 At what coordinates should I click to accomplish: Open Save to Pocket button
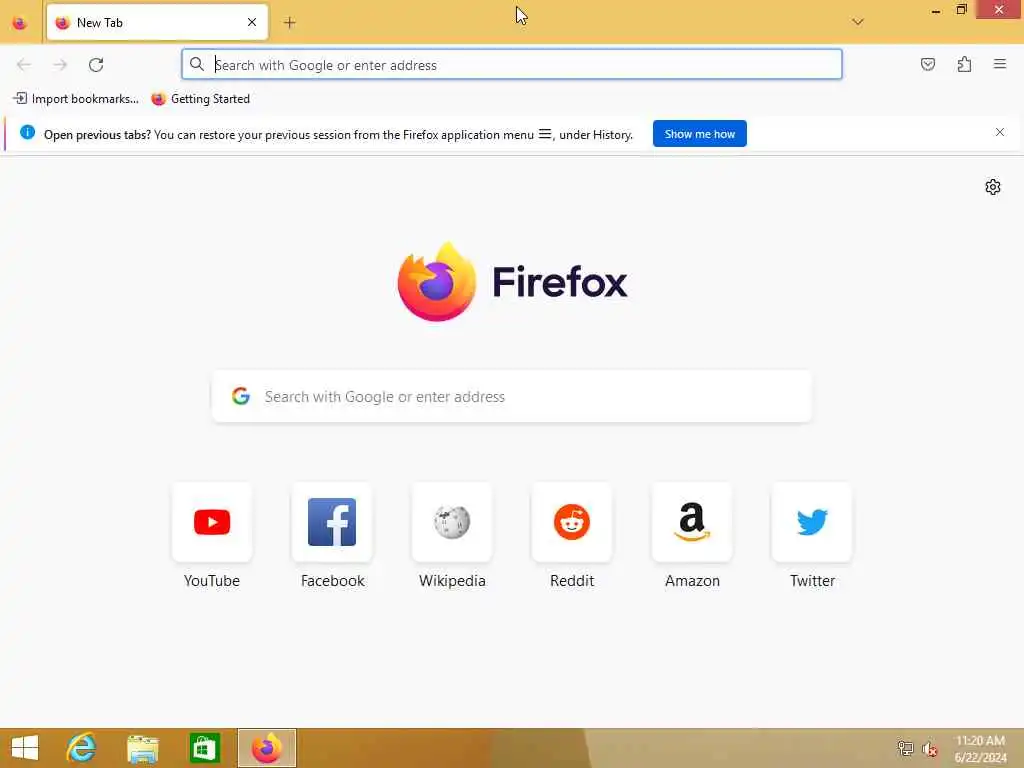tap(928, 64)
